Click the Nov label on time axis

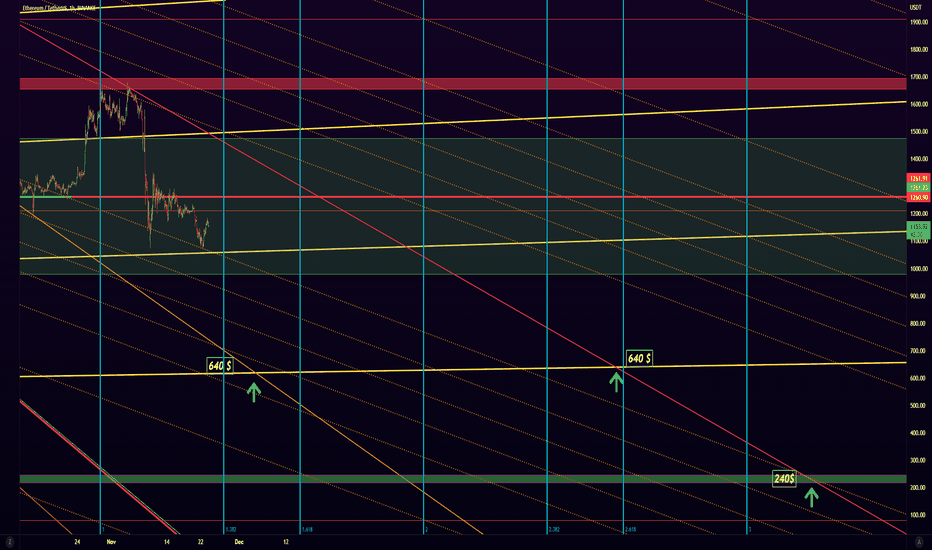point(111,542)
